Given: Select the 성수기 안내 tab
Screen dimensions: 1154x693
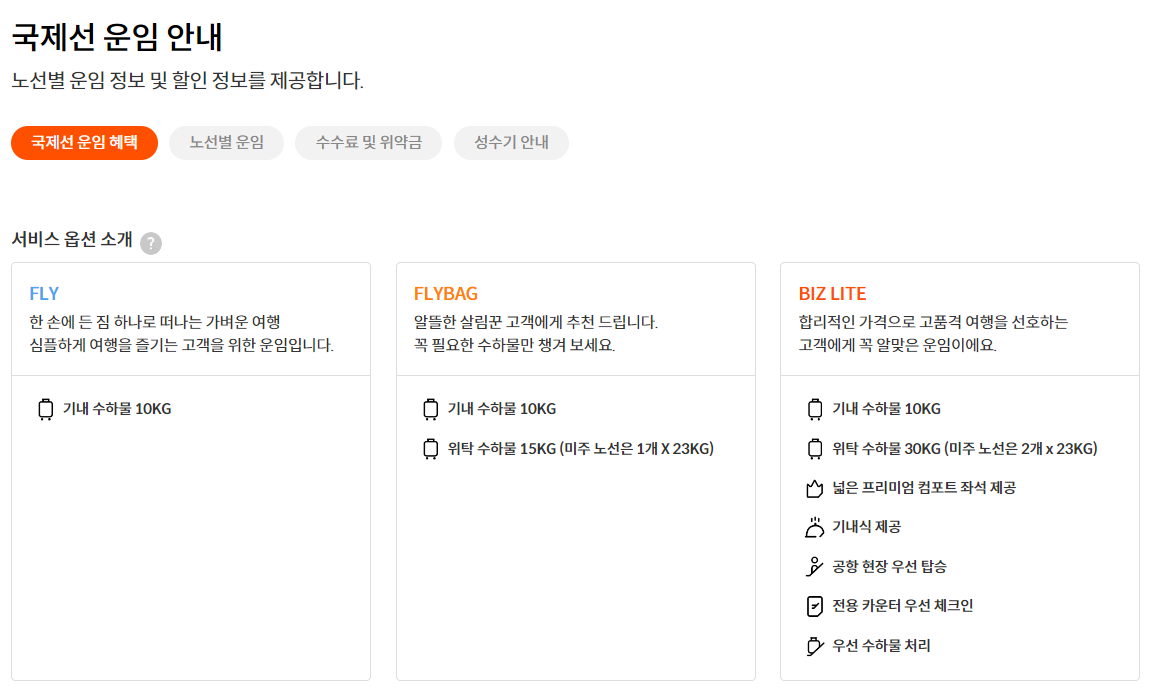Looking at the screenshot, I should point(511,142).
